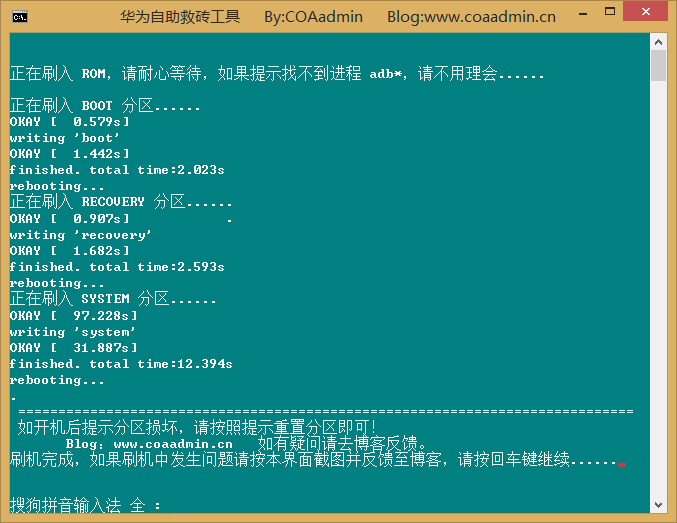The image size is (677, 523).
Task: Open the console system menu icon
Action: 19,16
